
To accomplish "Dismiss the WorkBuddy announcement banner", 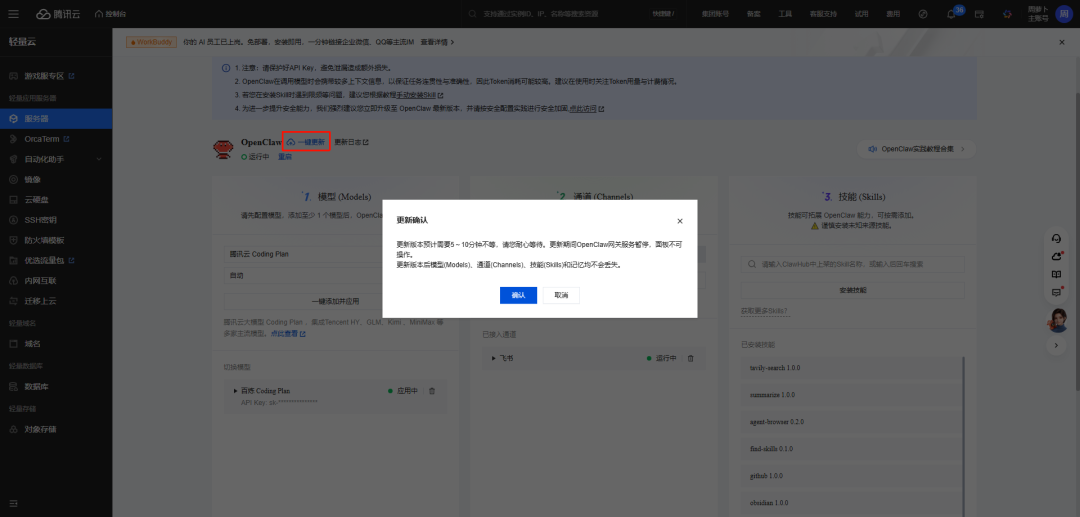I will click(x=1061, y=42).
